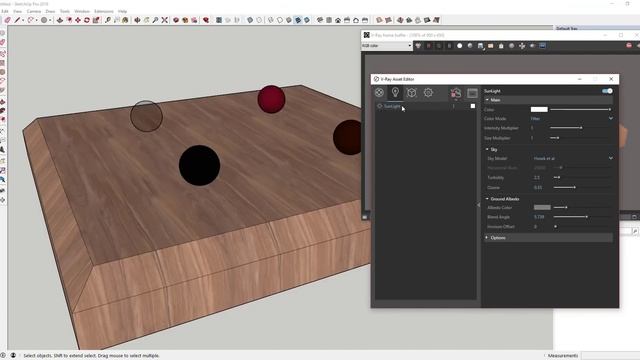Screen dimensions: 640x360
Task: Collapse the Sky section
Action: tap(487, 149)
